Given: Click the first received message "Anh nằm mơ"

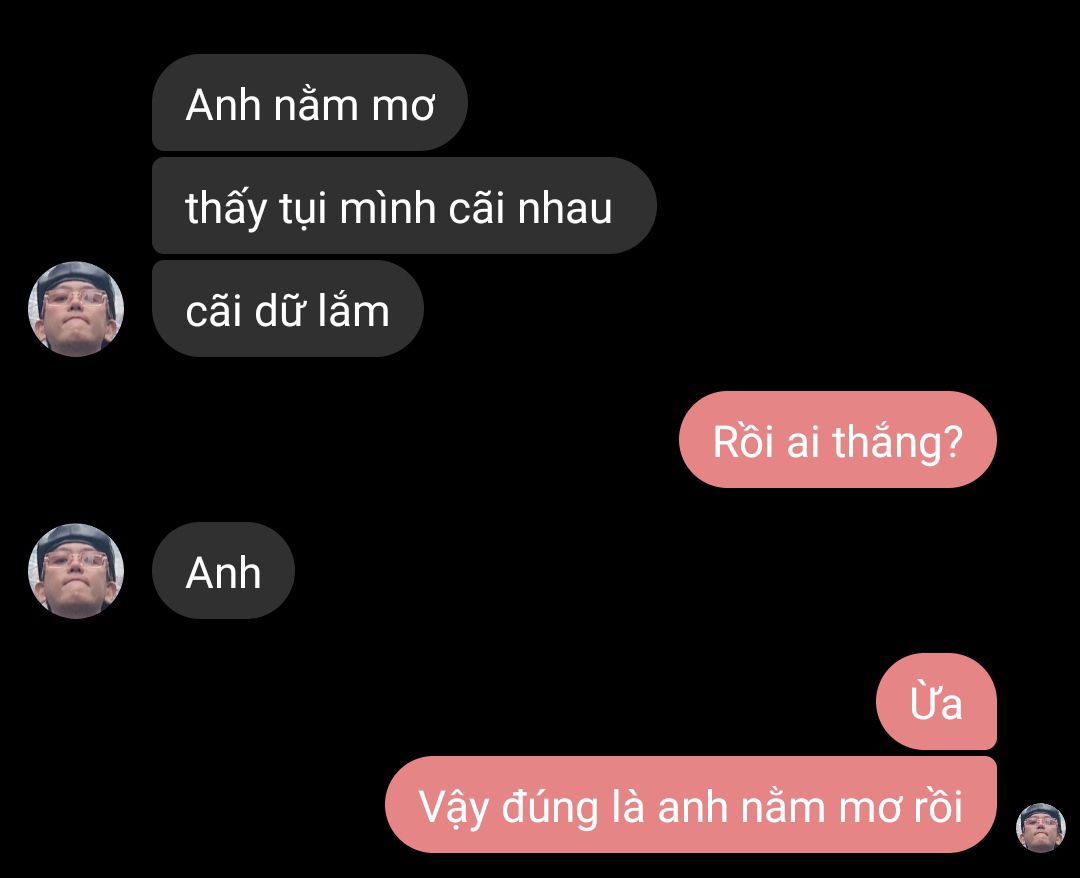Looking at the screenshot, I should [310, 103].
